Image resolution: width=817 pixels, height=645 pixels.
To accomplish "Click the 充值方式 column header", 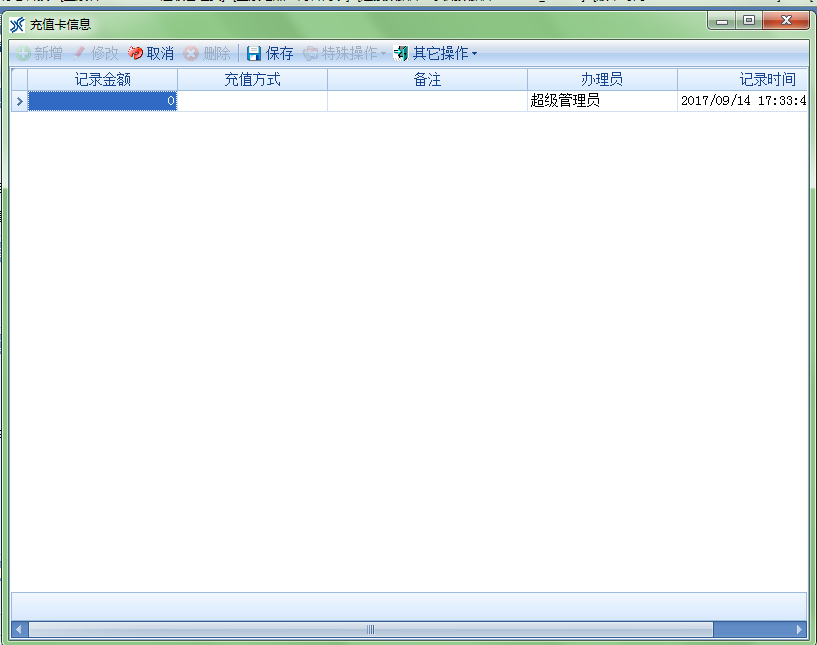I will pos(253,80).
